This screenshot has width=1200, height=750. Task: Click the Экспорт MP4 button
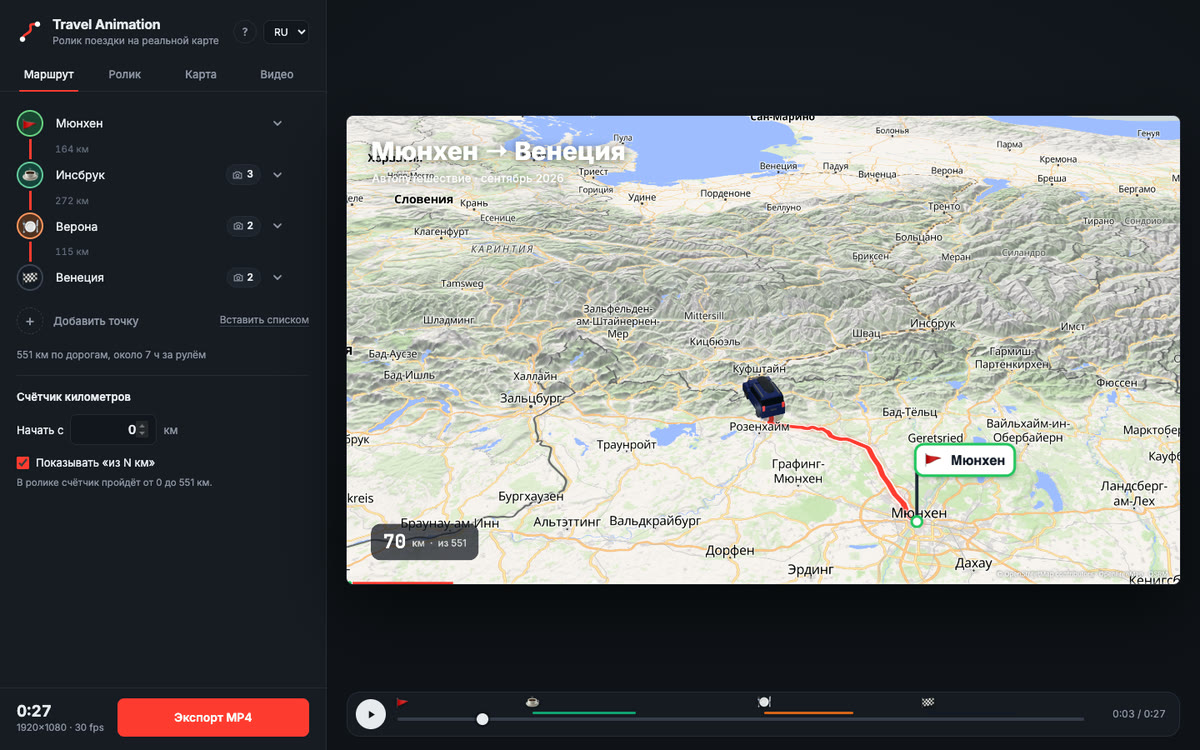click(x=213, y=718)
